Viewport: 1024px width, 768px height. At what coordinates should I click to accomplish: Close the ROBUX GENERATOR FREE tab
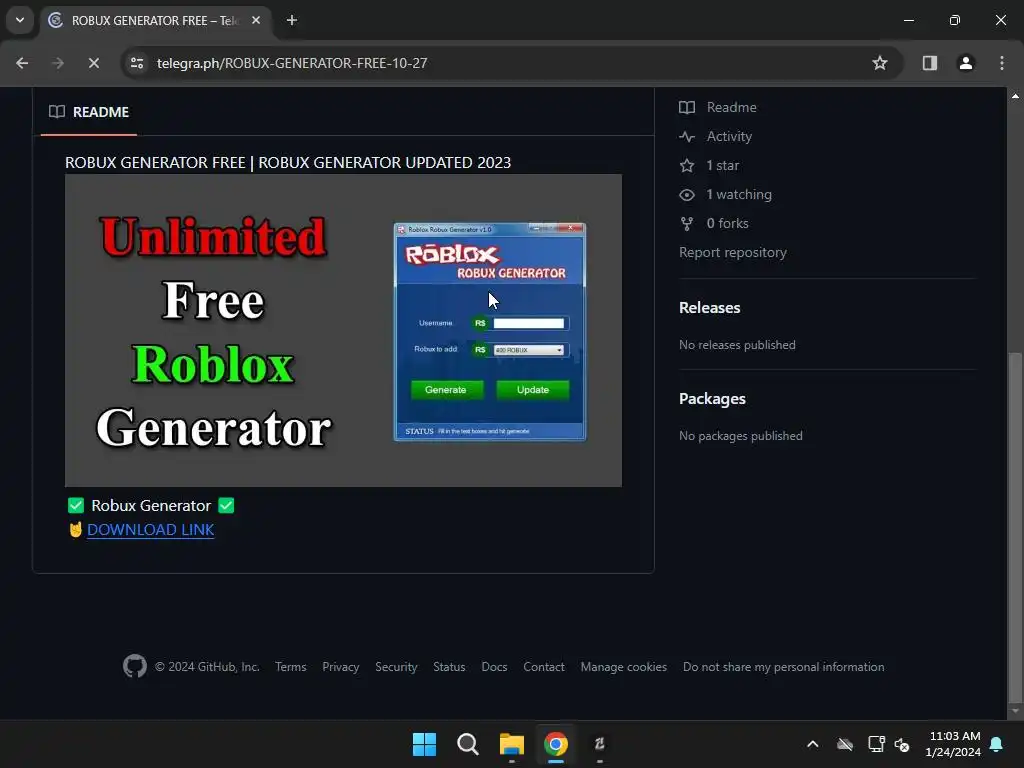(x=256, y=20)
